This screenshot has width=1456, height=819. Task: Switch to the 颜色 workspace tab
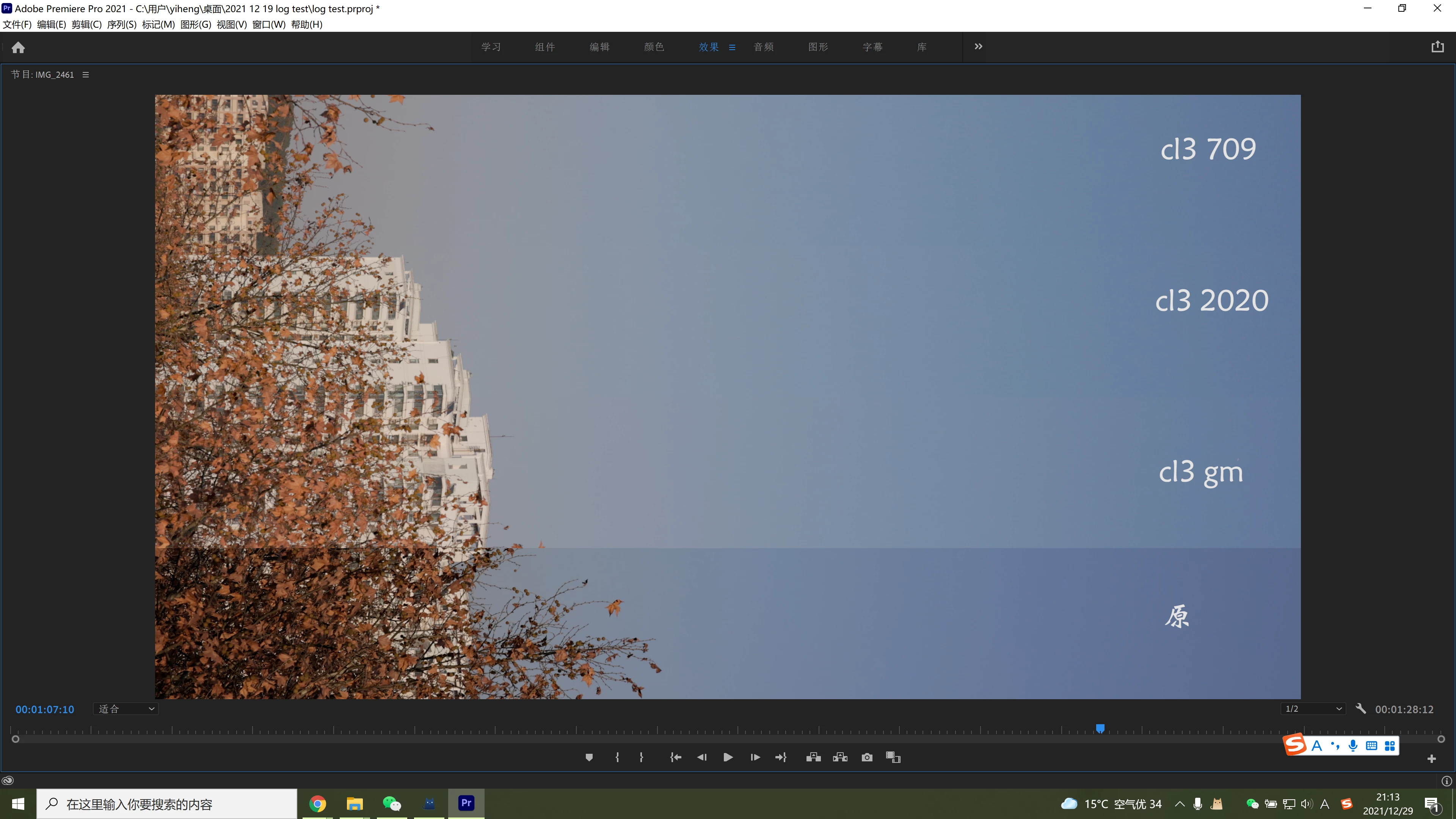coord(654,47)
